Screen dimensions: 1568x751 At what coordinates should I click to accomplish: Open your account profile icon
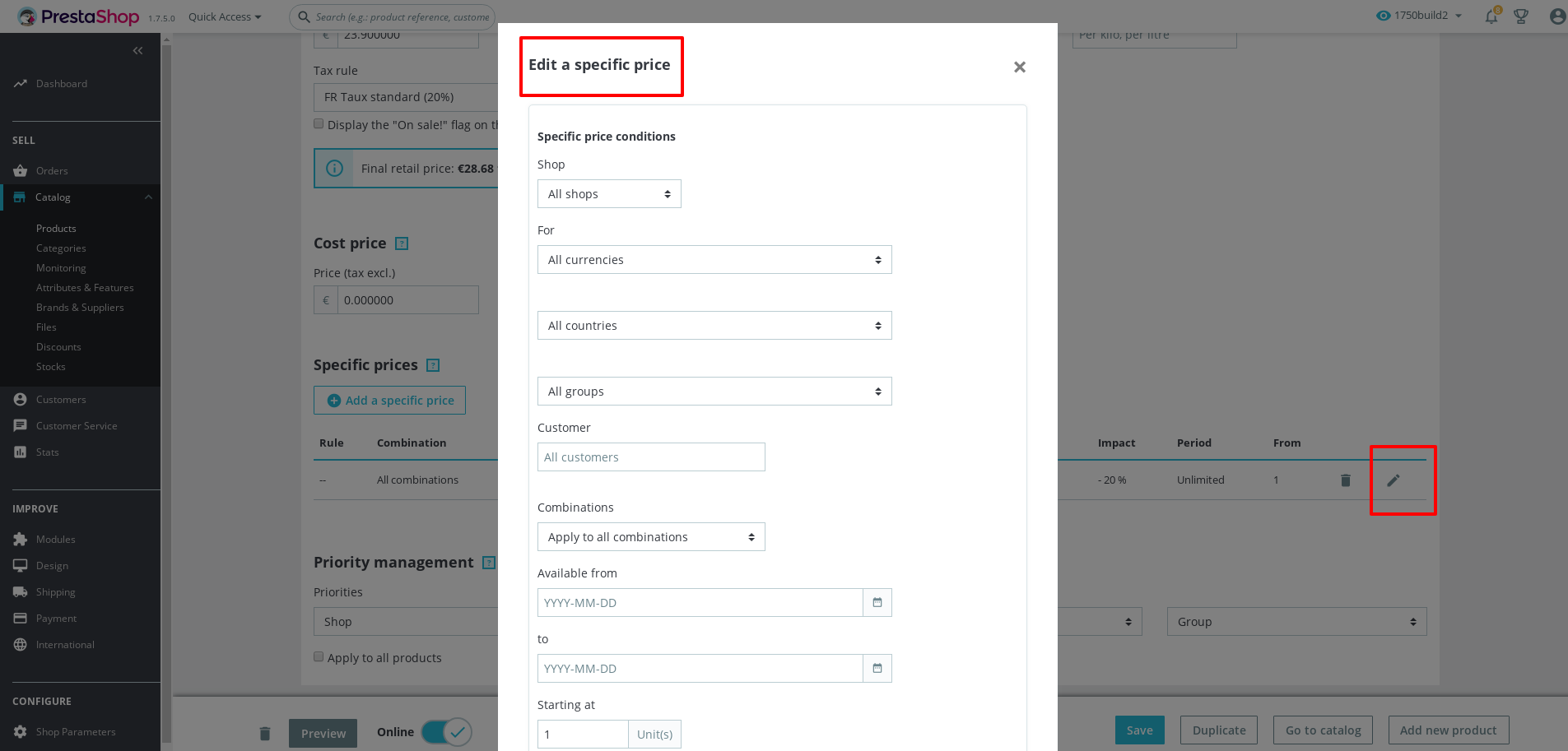coord(1556,16)
